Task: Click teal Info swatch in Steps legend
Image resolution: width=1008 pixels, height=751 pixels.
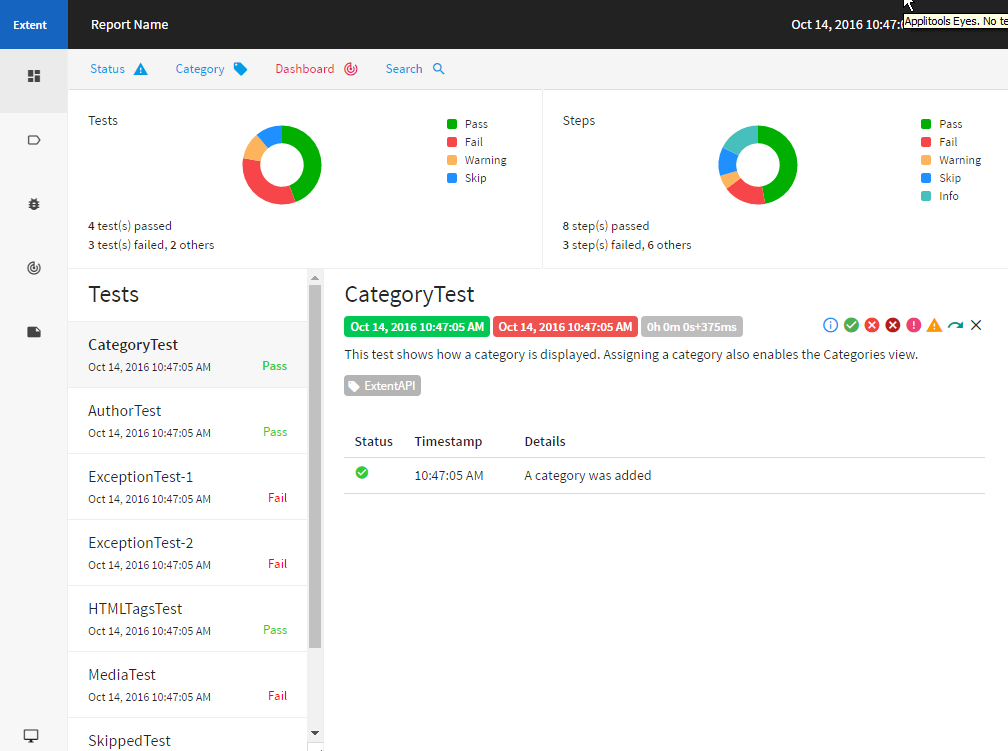Action: pos(926,196)
